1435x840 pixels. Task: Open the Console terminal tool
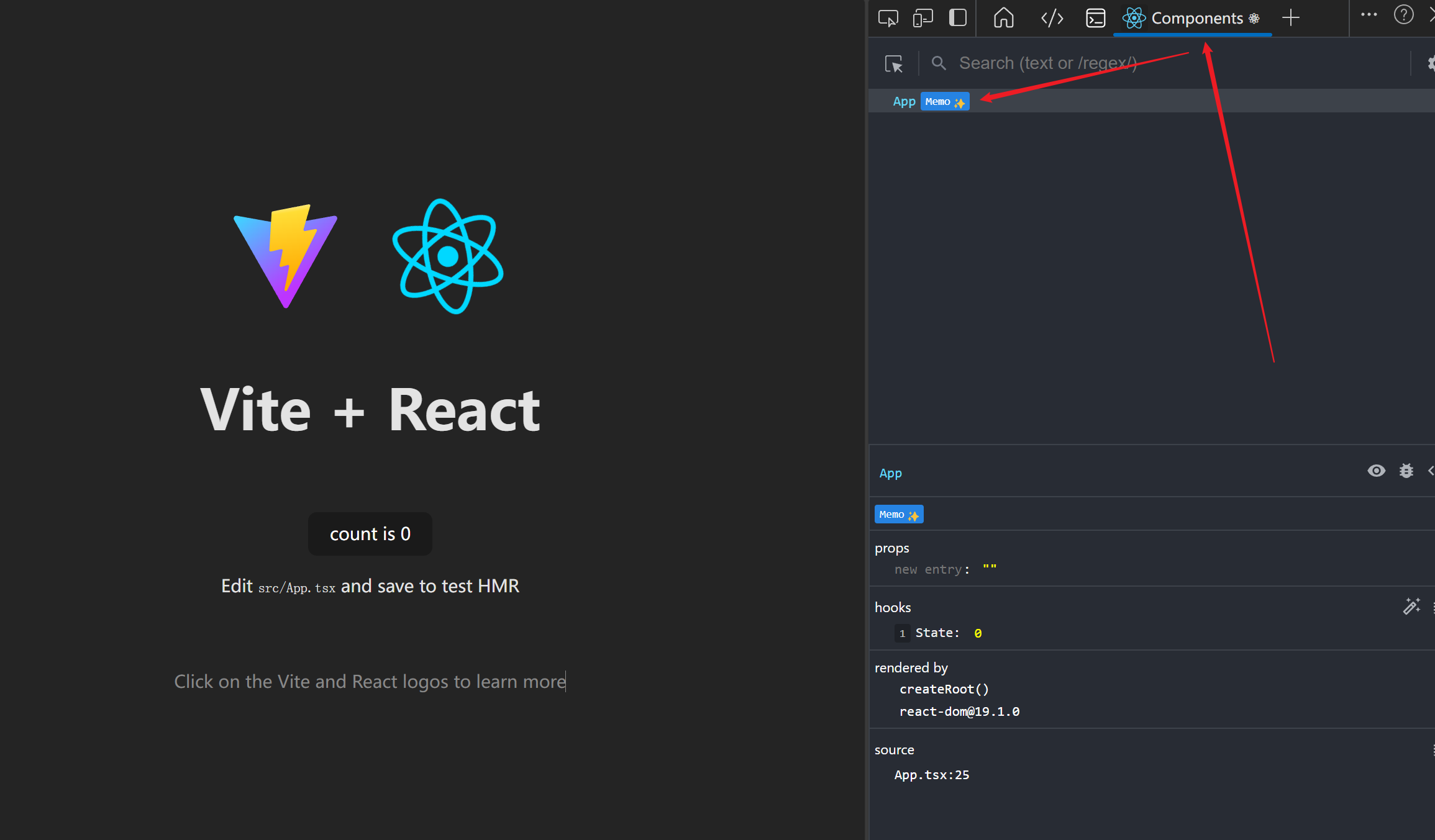point(1095,17)
